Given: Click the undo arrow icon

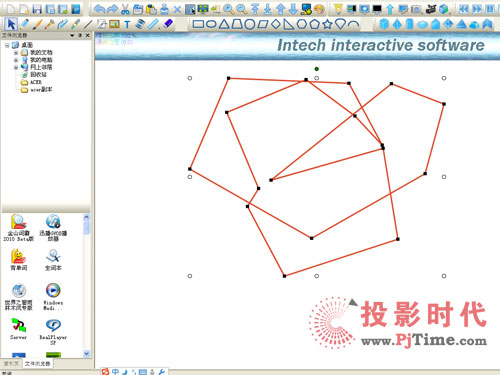Looking at the screenshot, I should point(99,9).
